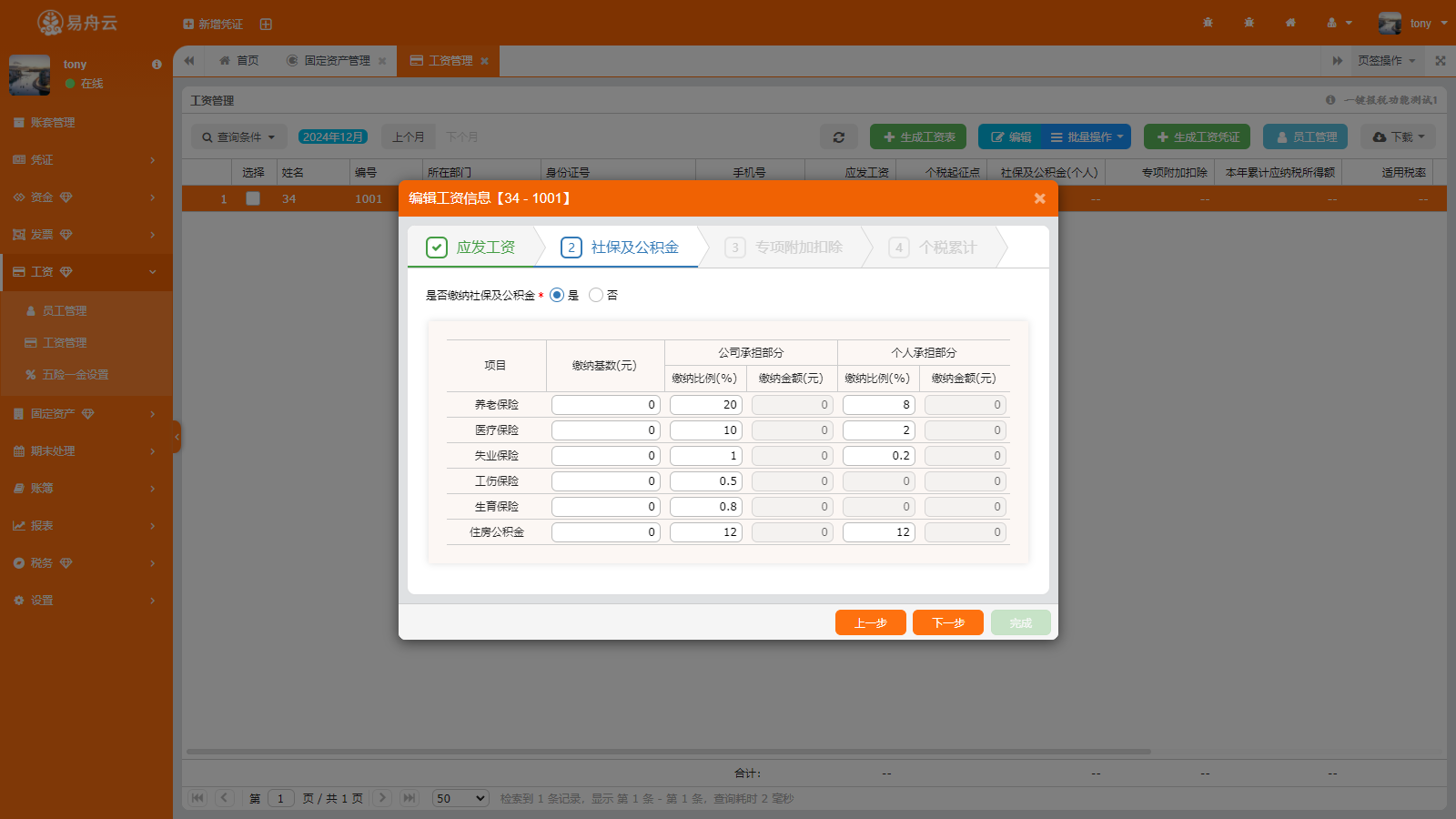Collapse the sidebar using the edge handle

[177, 437]
